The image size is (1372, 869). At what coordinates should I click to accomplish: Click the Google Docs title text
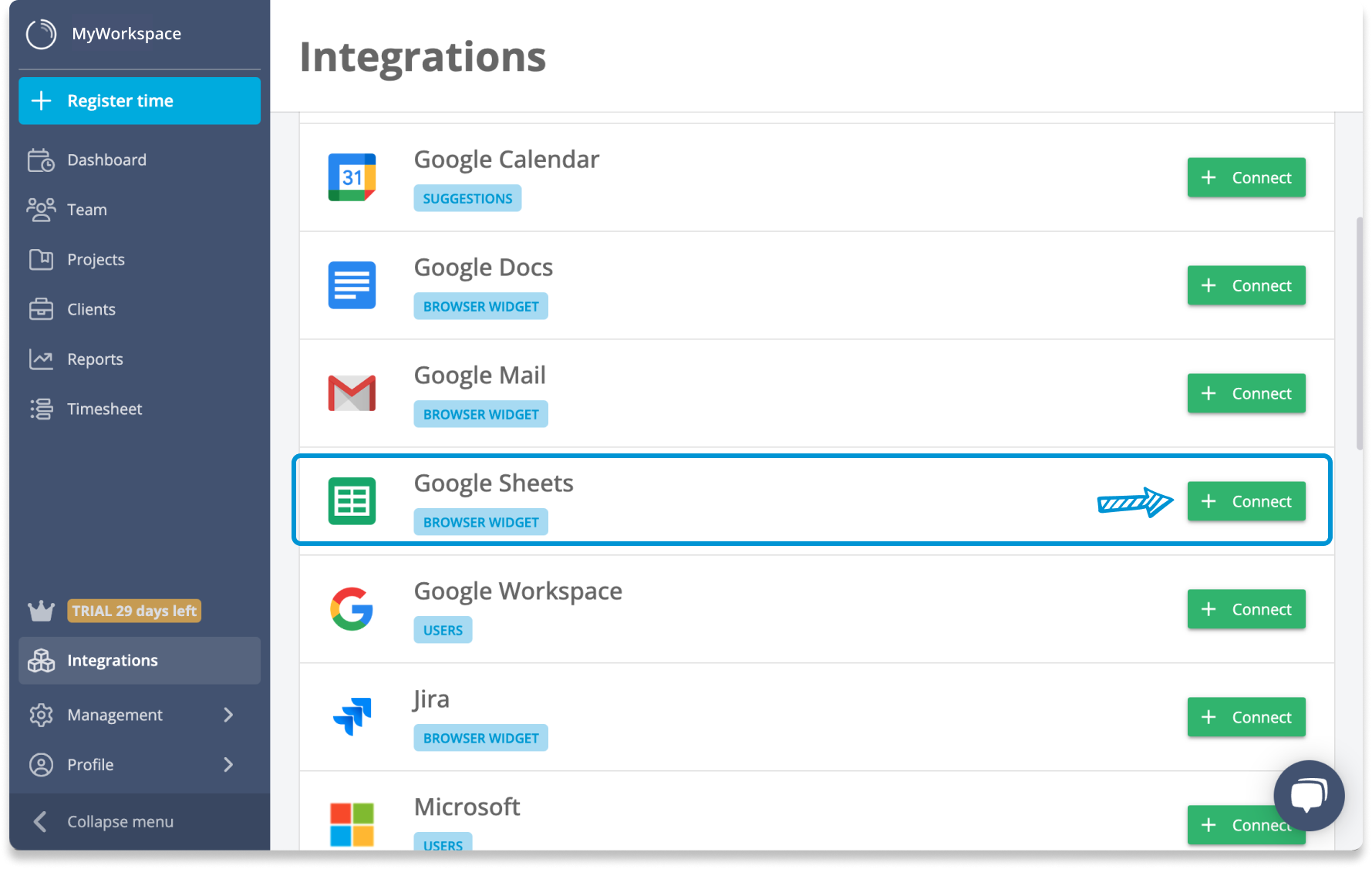(484, 268)
